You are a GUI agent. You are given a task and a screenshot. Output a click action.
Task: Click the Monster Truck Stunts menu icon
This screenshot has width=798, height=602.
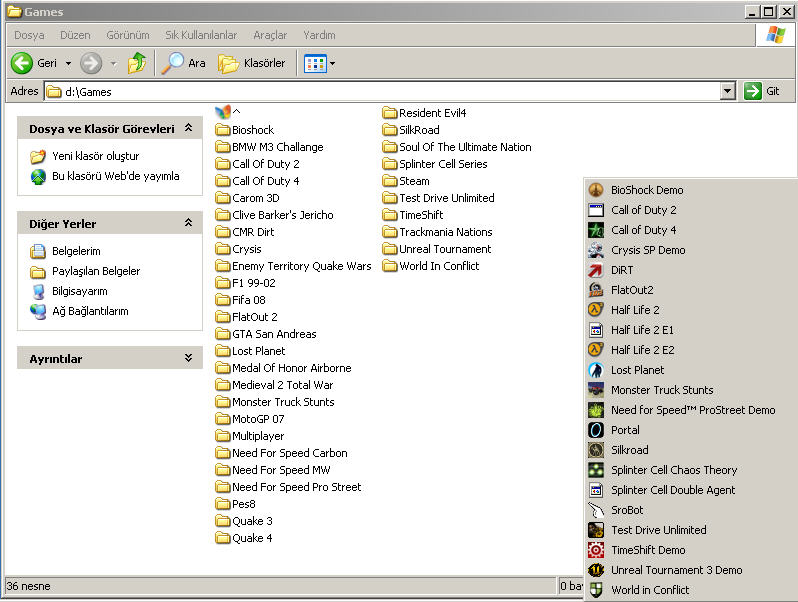point(596,390)
